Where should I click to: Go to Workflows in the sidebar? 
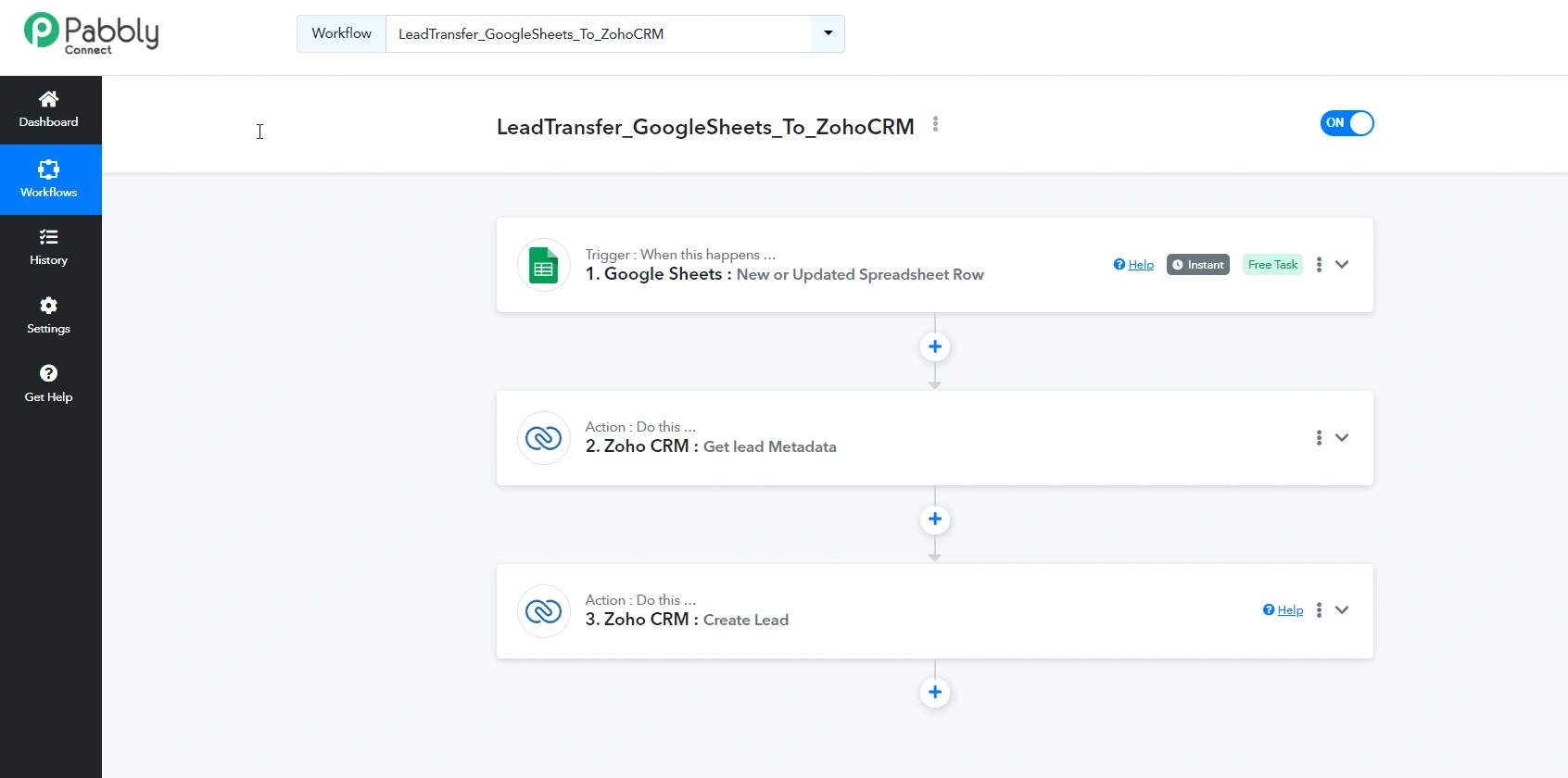pyautogui.click(x=49, y=180)
